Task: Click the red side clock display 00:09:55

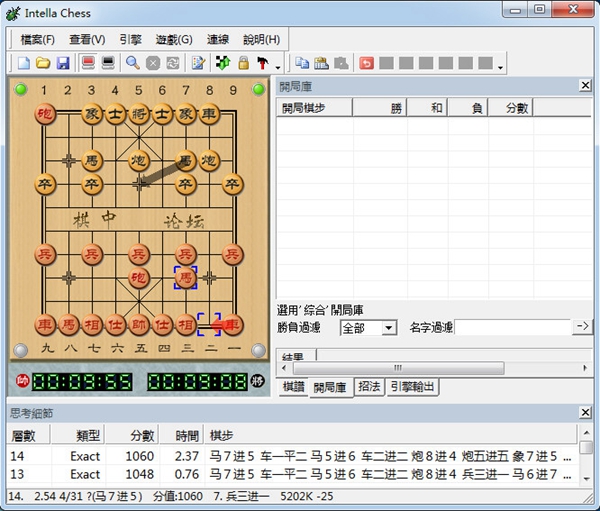Action: (82, 382)
